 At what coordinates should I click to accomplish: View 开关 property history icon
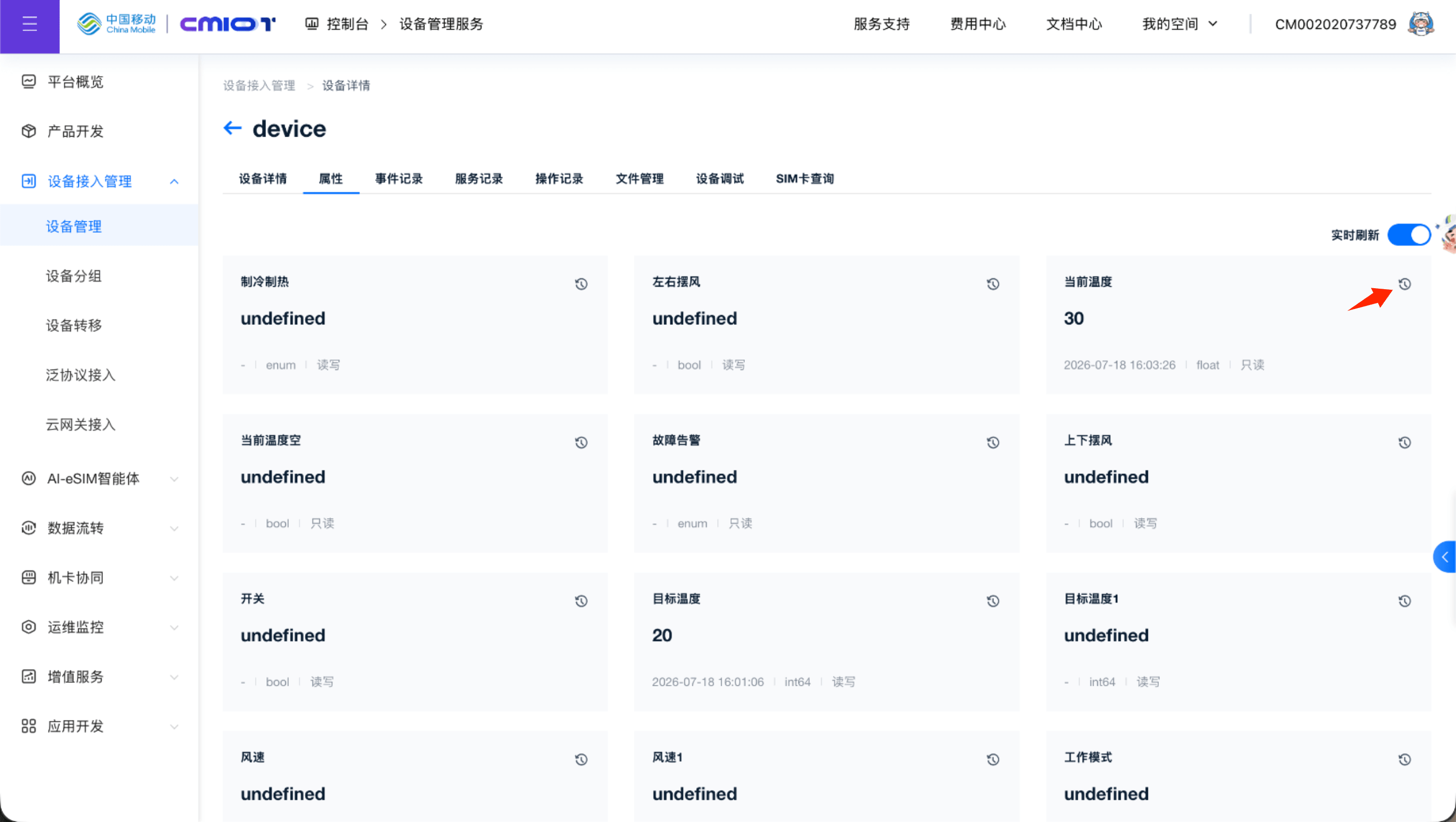coord(581,601)
